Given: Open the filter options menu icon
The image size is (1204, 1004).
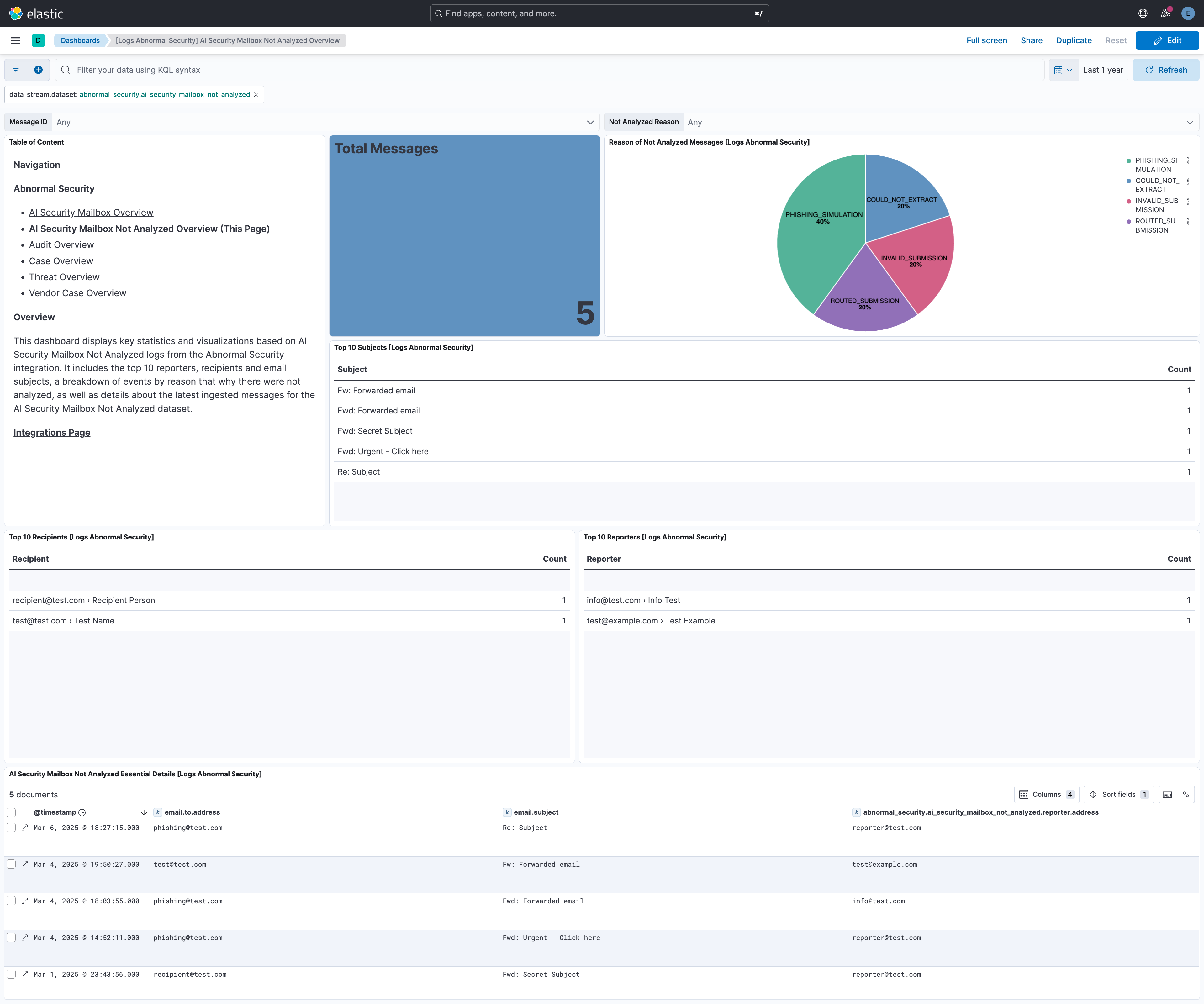Looking at the screenshot, I should pos(16,70).
